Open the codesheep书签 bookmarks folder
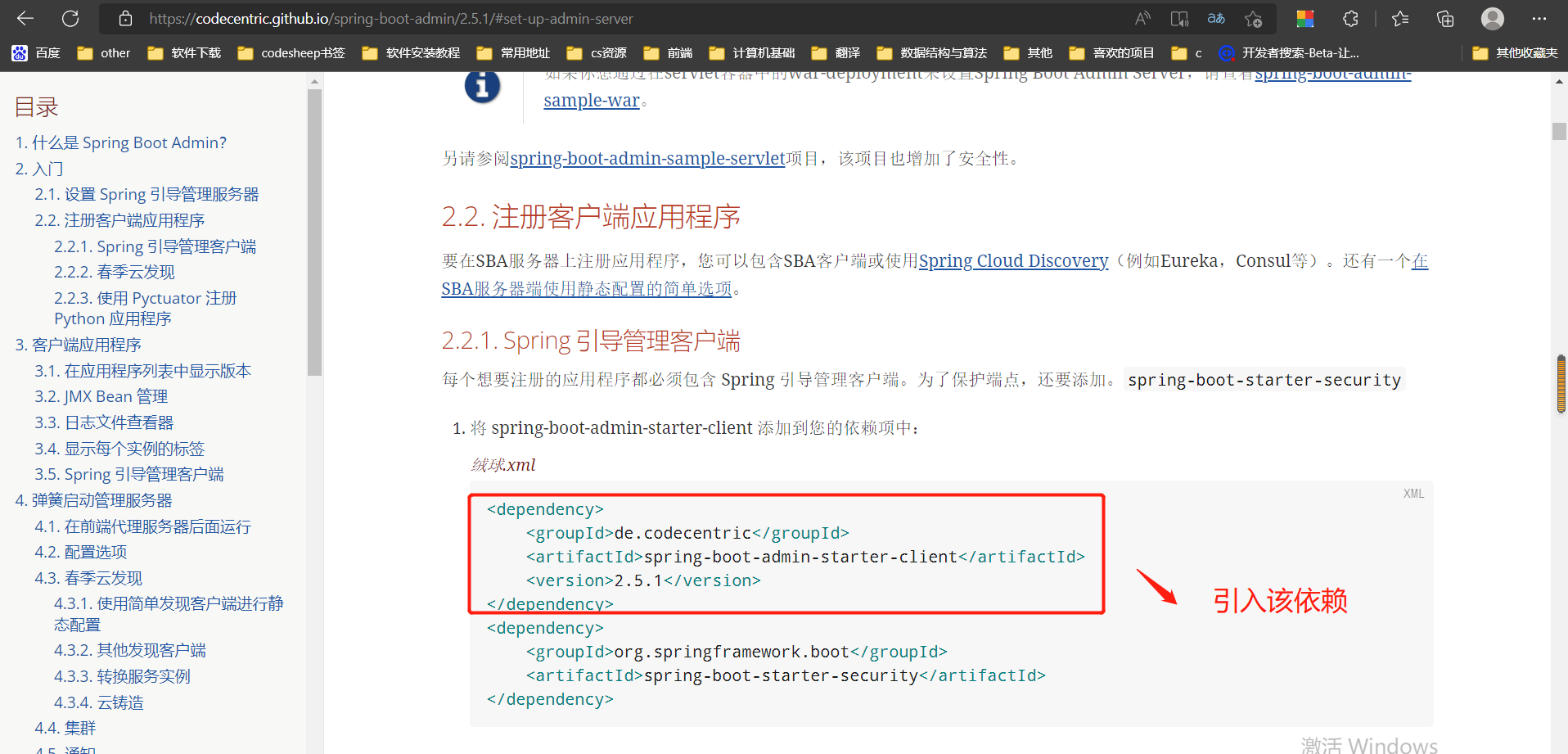This screenshot has width=1568, height=754. click(291, 53)
